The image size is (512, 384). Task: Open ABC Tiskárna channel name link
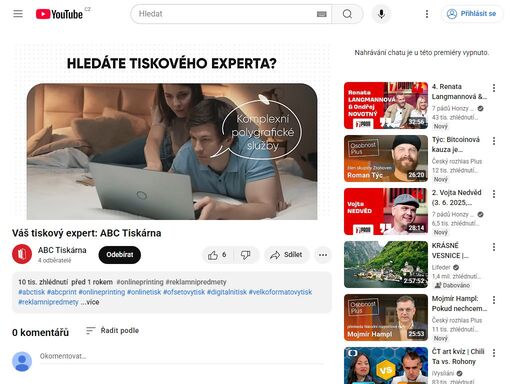[62, 250]
